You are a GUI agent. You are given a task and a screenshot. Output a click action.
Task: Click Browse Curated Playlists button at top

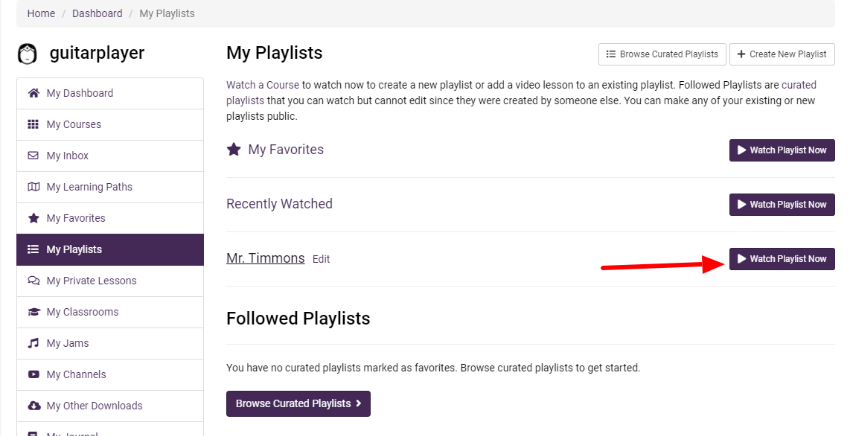click(662, 54)
